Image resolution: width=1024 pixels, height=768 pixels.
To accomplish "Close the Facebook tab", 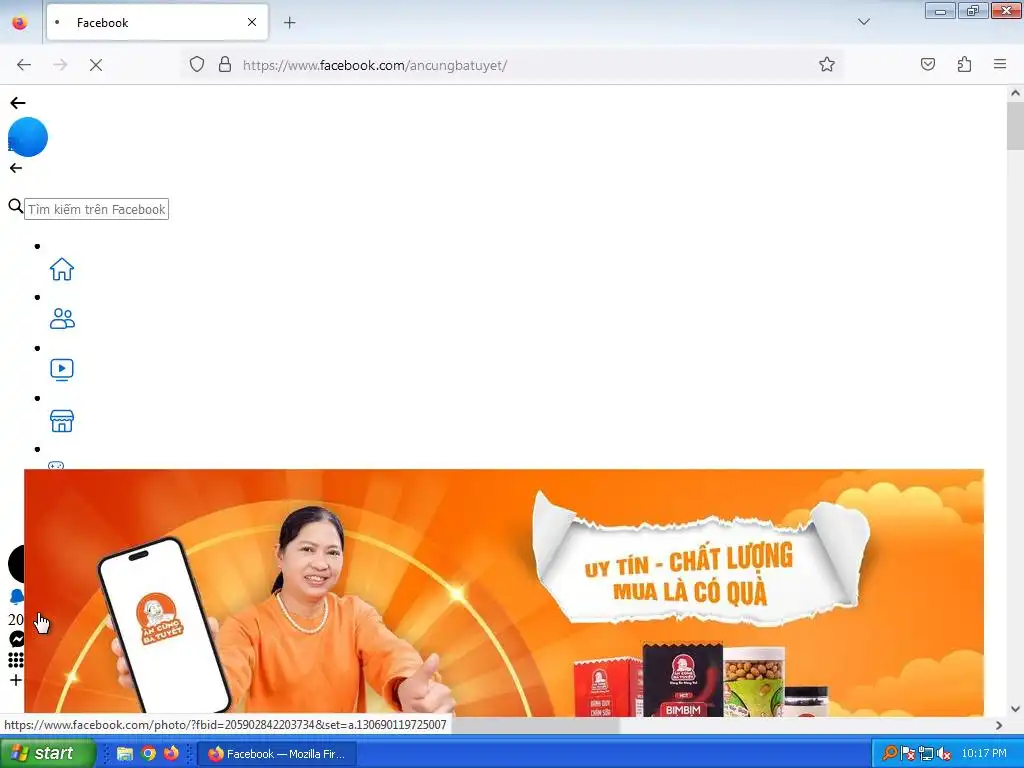I will (252, 22).
